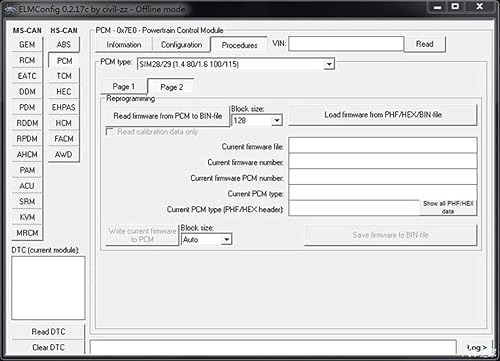Click the Current PCM type field

[383, 192]
